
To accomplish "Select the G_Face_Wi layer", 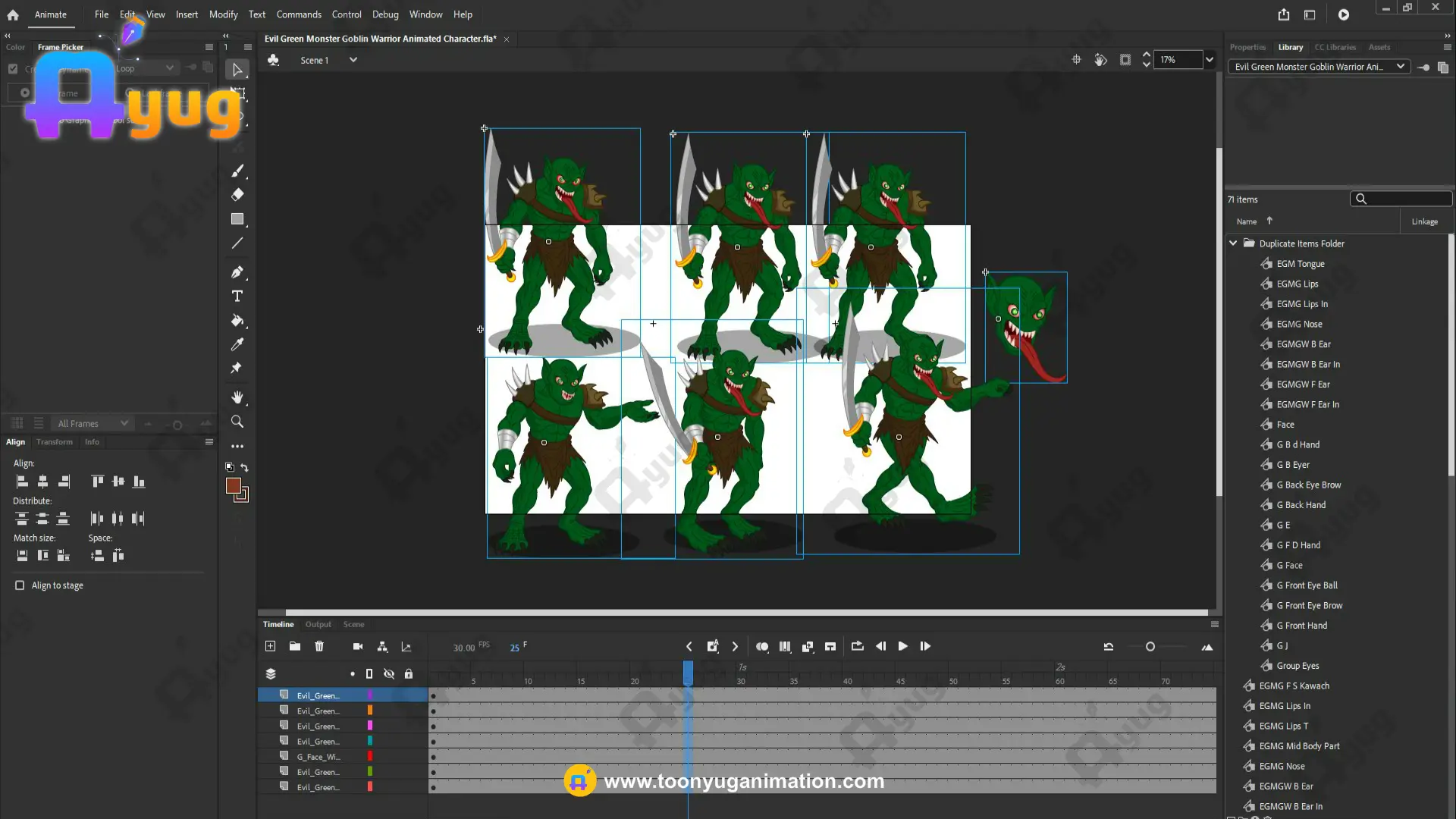I will 318,757.
